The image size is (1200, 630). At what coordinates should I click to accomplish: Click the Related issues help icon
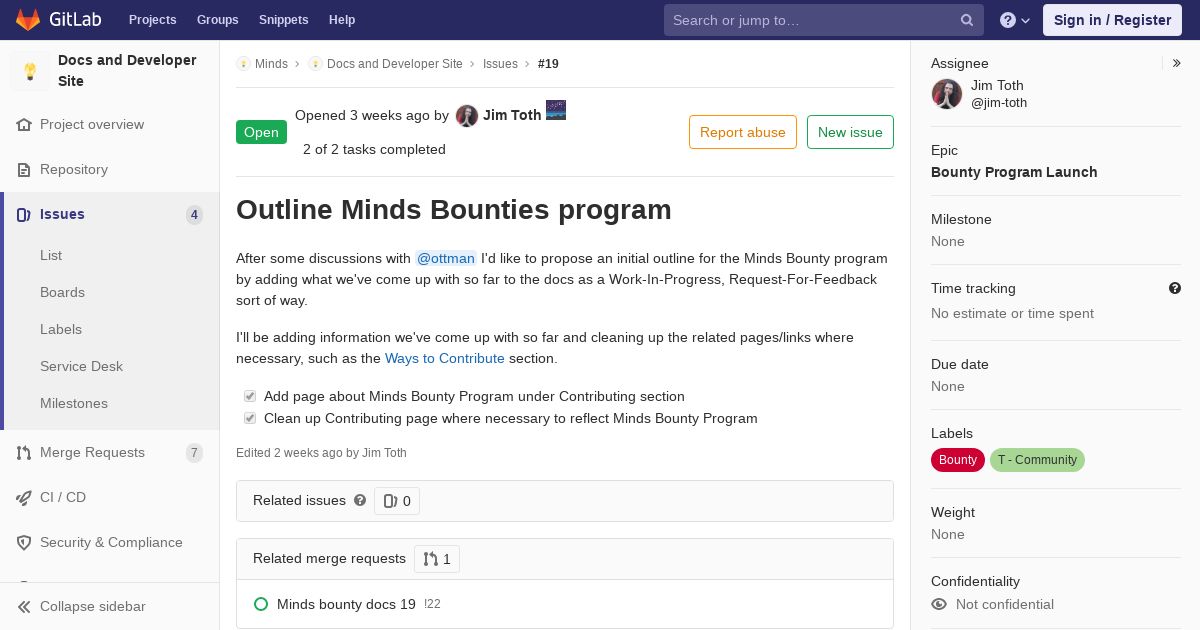pos(360,500)
